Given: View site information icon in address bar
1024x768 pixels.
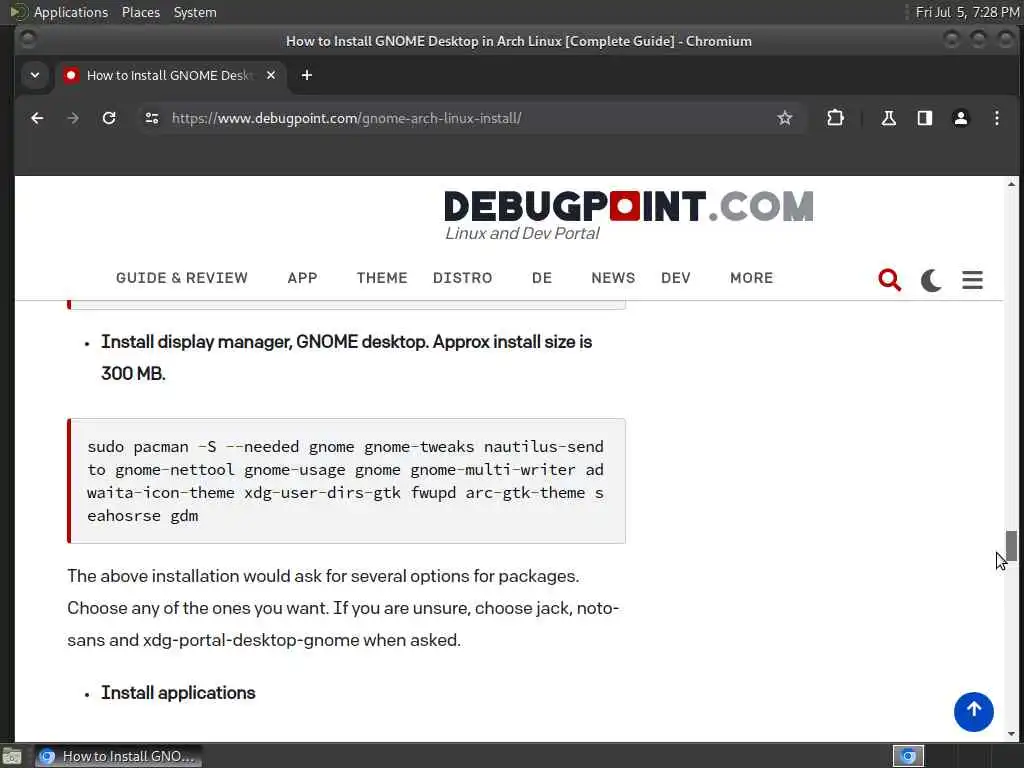Looking at the screenshot, I should pos(152,118).
